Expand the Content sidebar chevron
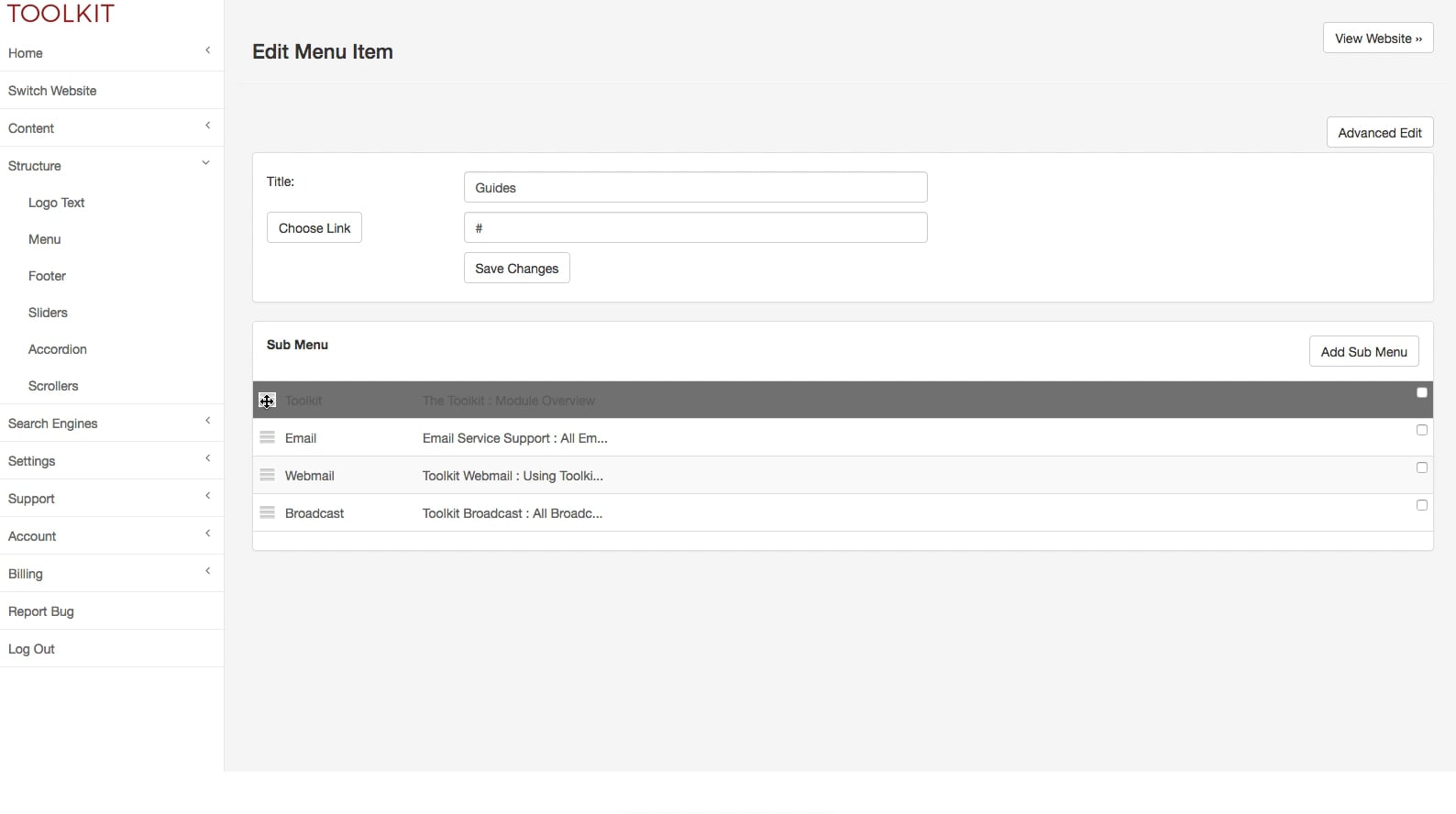 point(208,126)
